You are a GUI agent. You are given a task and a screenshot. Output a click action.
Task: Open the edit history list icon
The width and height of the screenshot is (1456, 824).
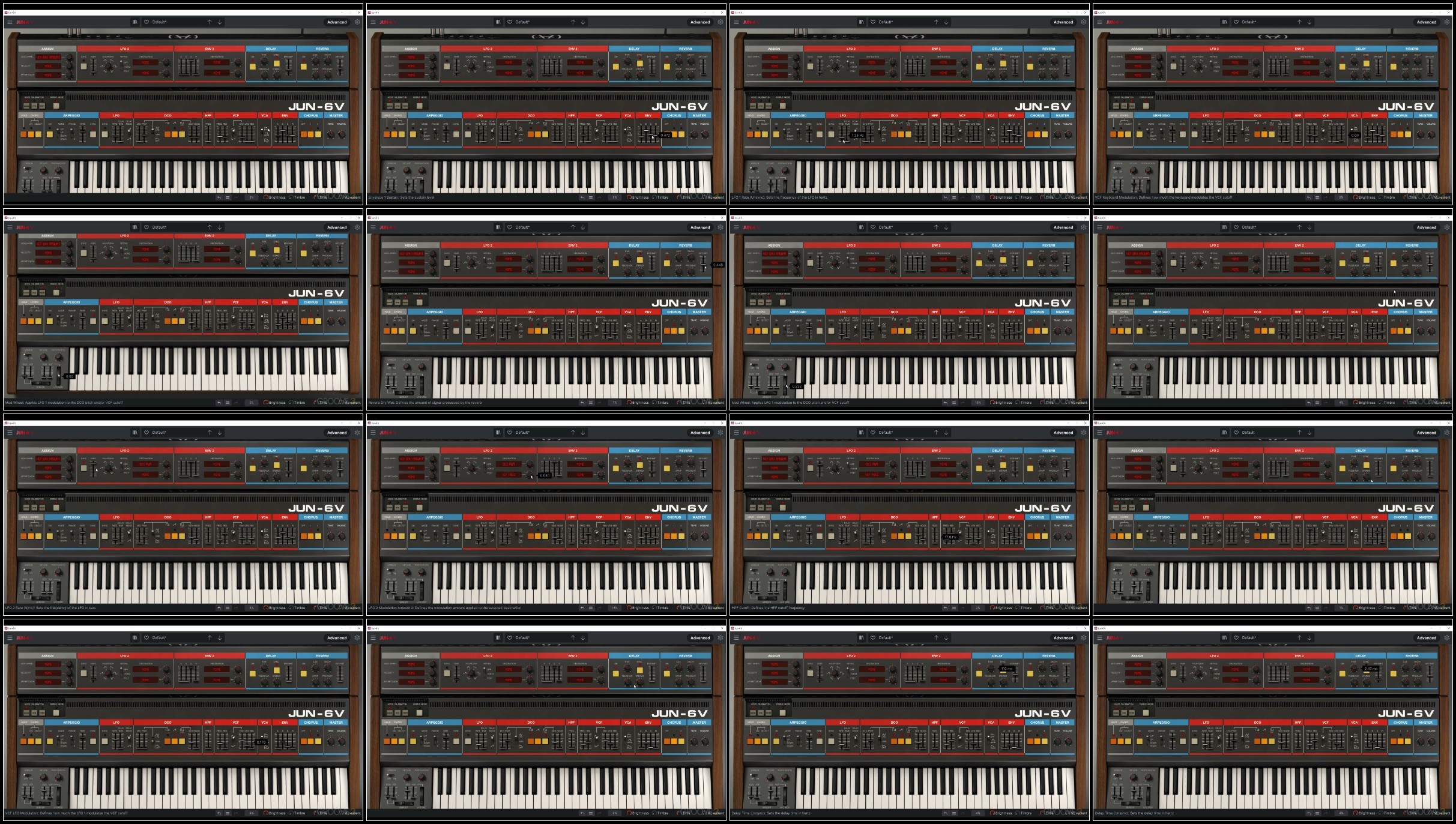click(x=228, y=197)
